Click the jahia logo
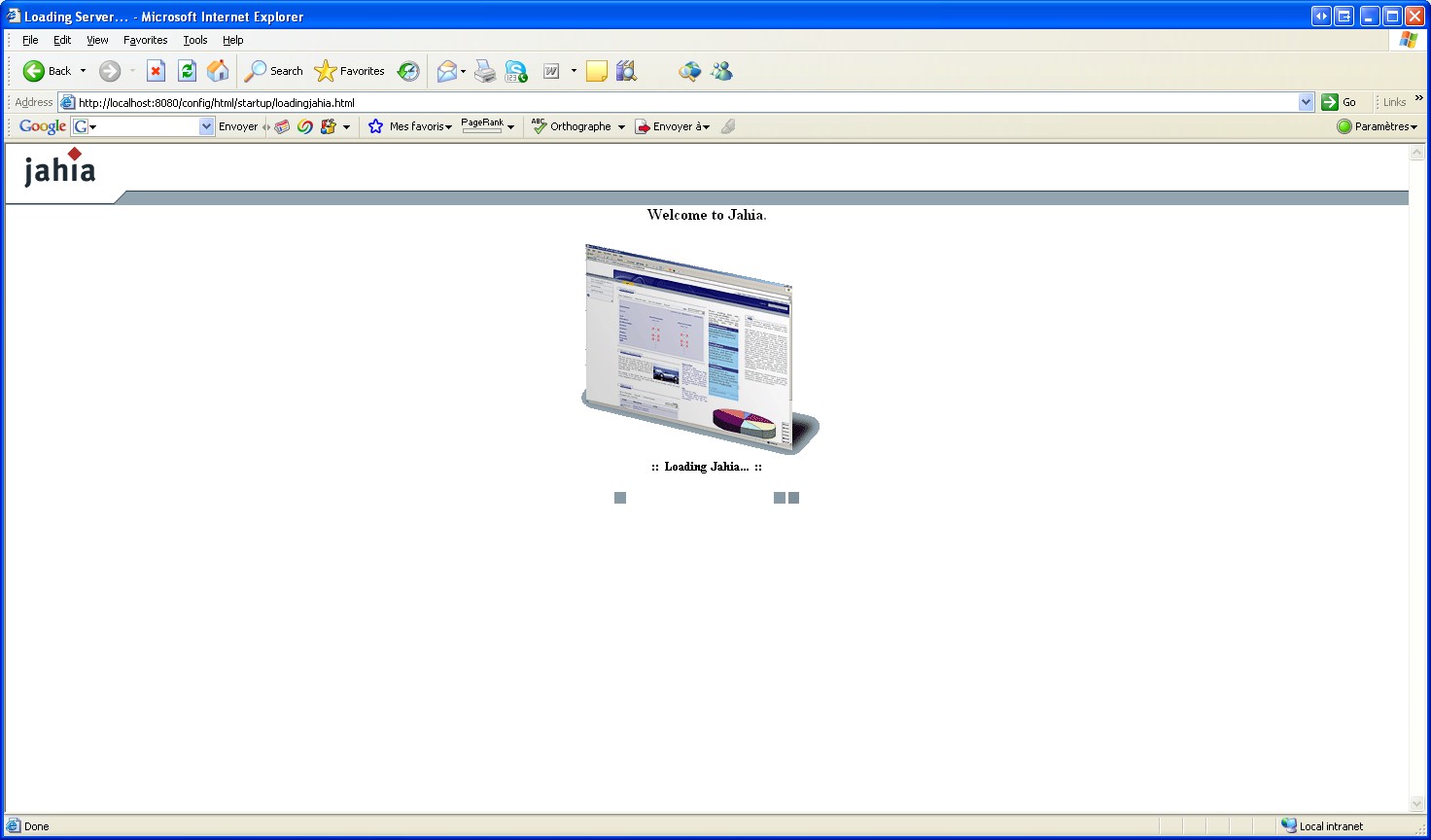 click(60, 167)
